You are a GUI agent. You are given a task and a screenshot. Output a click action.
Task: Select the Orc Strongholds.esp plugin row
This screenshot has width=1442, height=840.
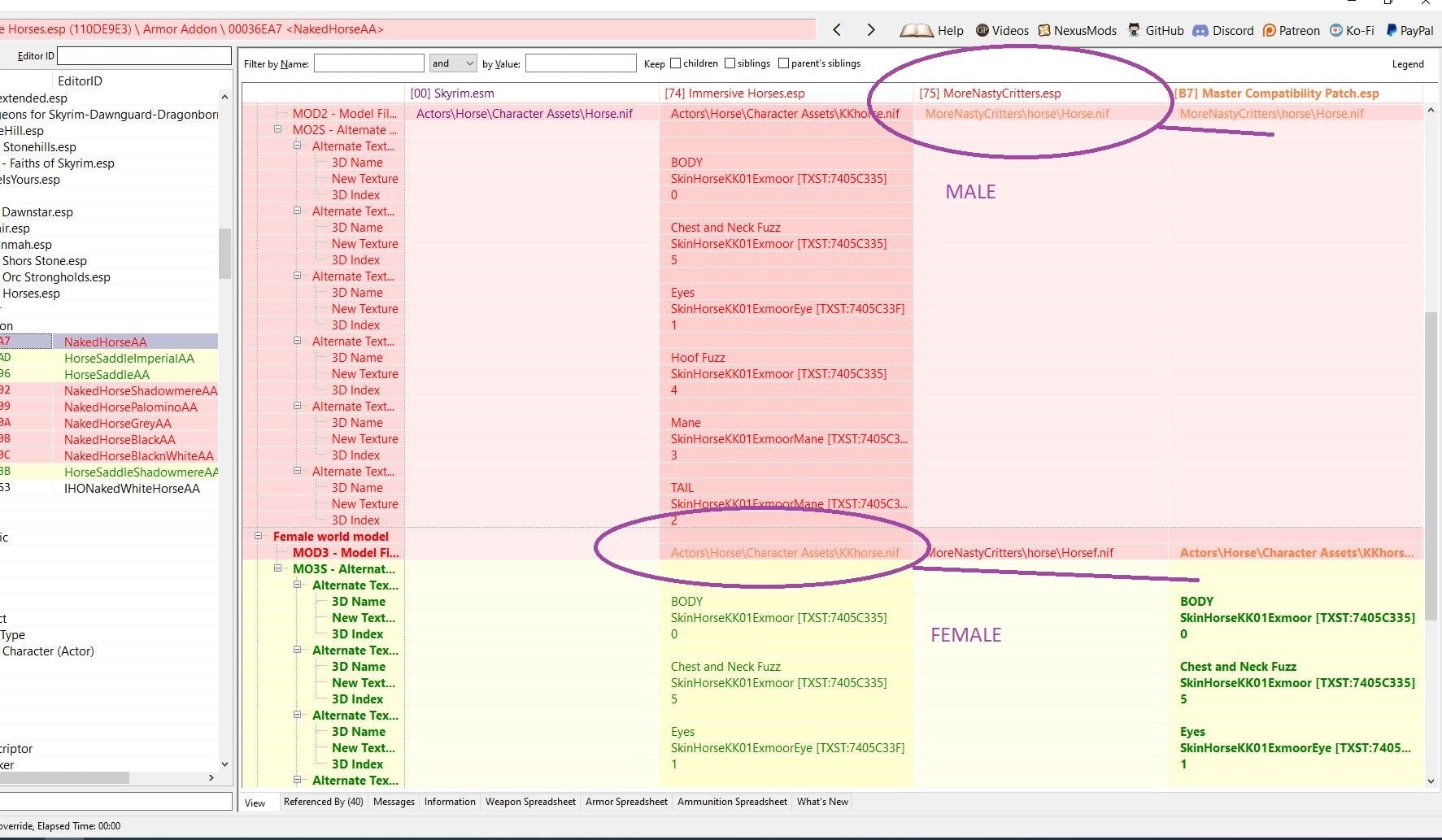[56, 276]
